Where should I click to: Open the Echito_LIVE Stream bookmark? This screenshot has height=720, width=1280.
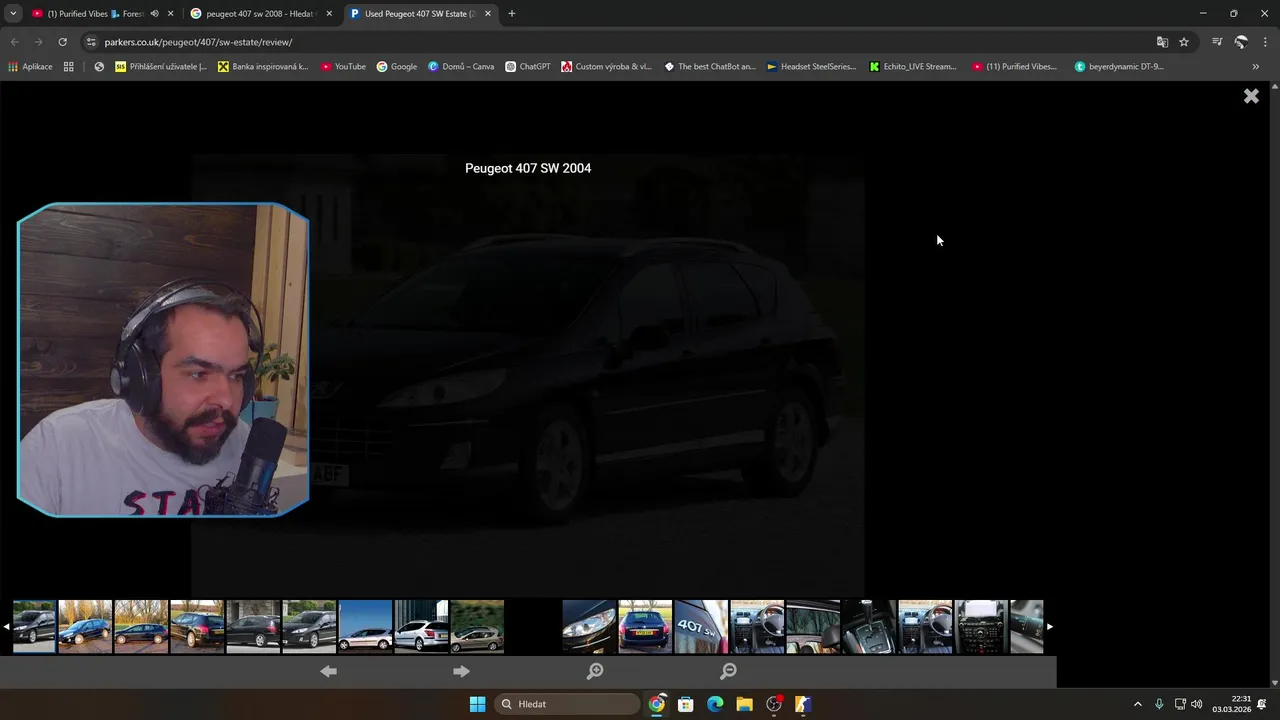(913, 67)
